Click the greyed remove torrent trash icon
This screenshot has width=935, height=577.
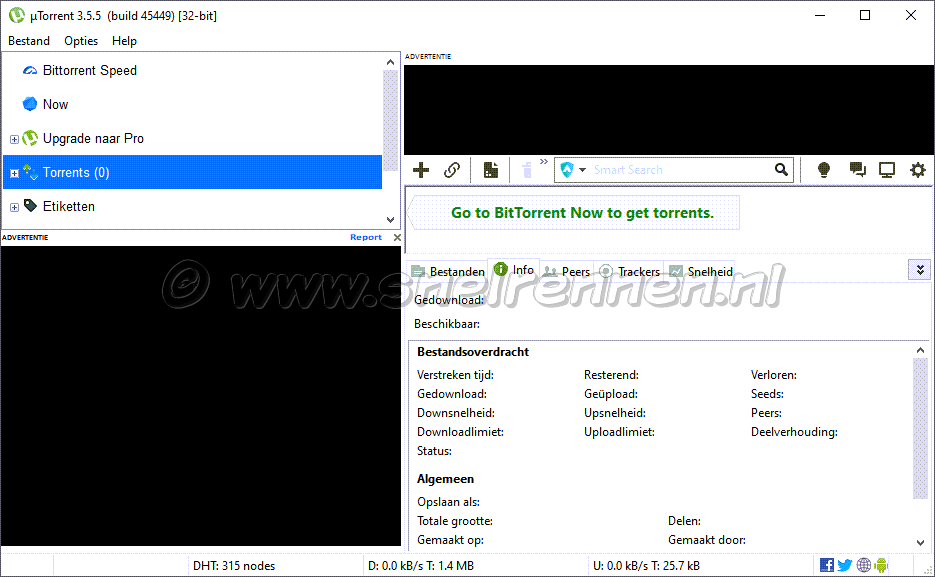(x=527, y=170)
